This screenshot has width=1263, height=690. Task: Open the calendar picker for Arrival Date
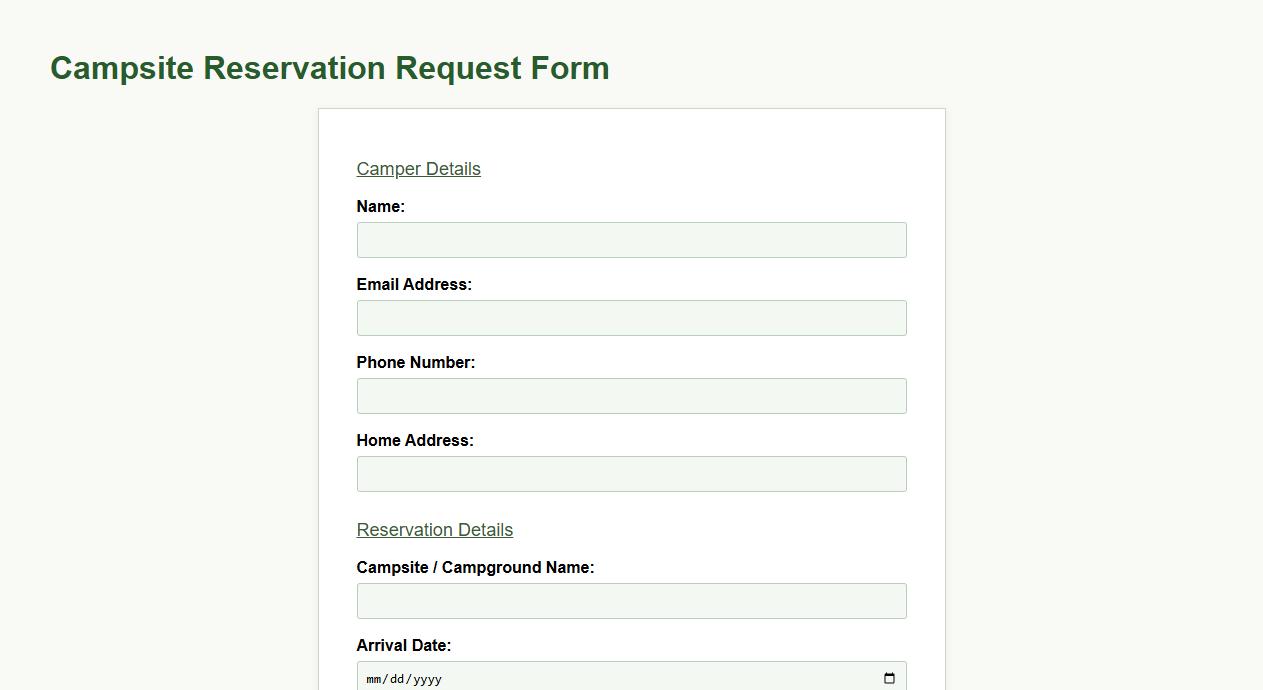tap(888, 678)
